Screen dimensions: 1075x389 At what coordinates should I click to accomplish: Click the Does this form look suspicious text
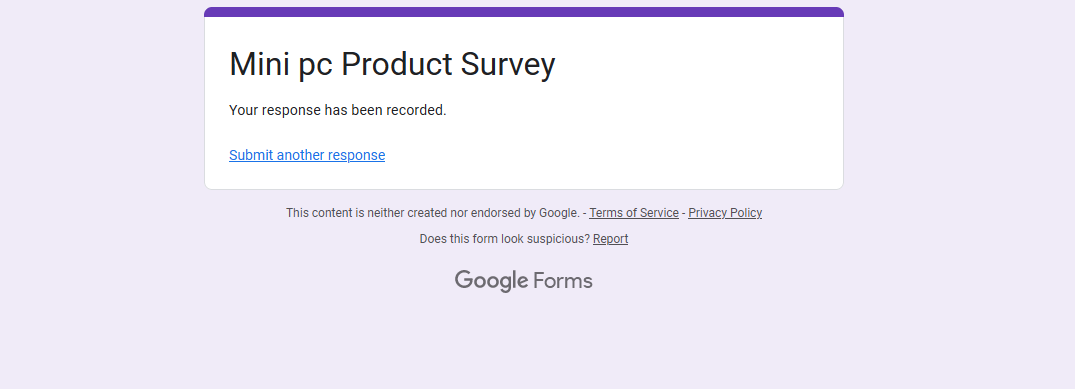tap(505, 239)
